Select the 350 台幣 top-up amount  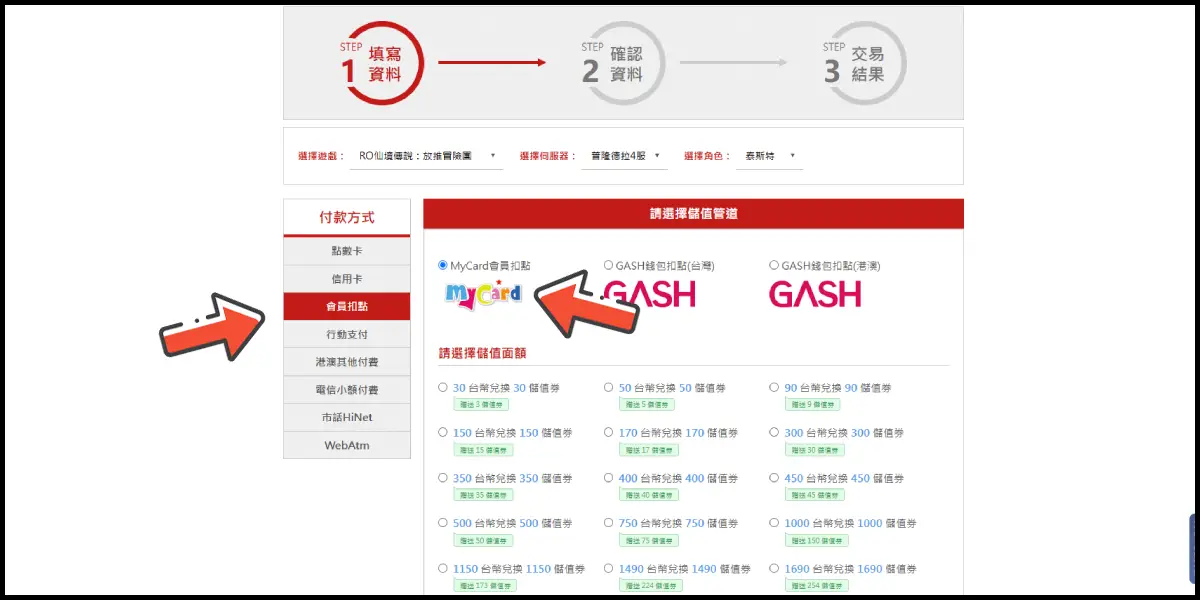coord(443,477)
